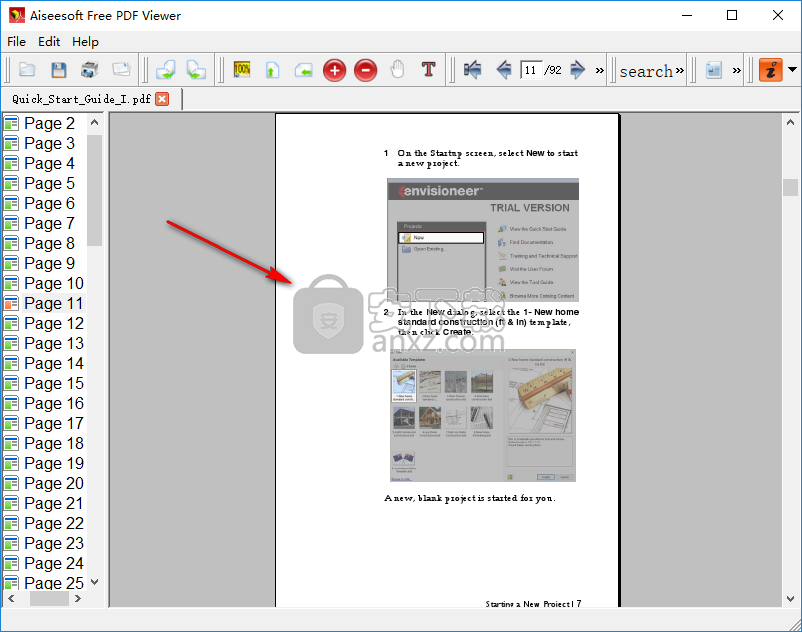Select the Text selection T tool

click(x=429, y=69)
